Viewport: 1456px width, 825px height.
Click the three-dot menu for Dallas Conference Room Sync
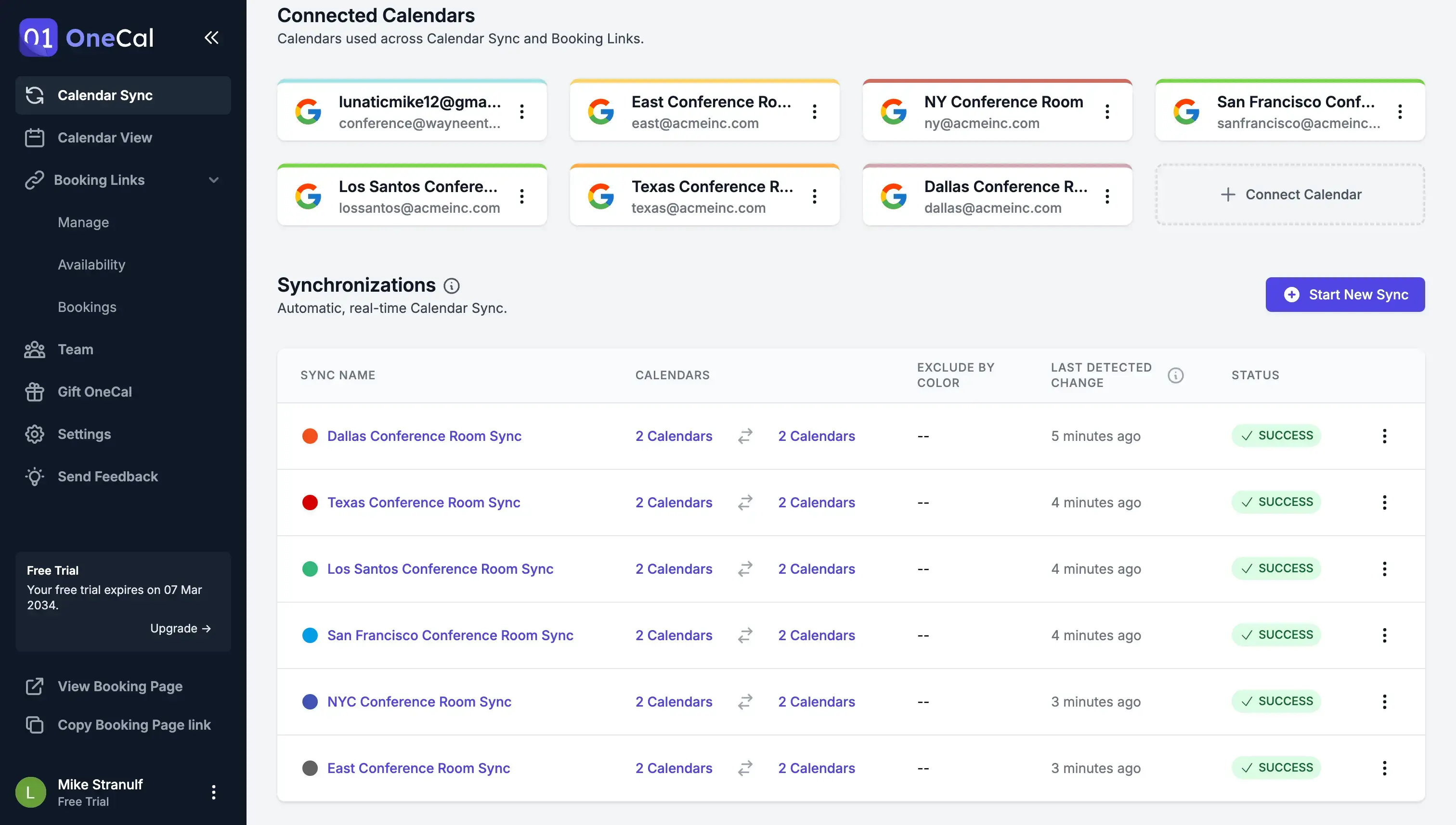(1384, 436)
